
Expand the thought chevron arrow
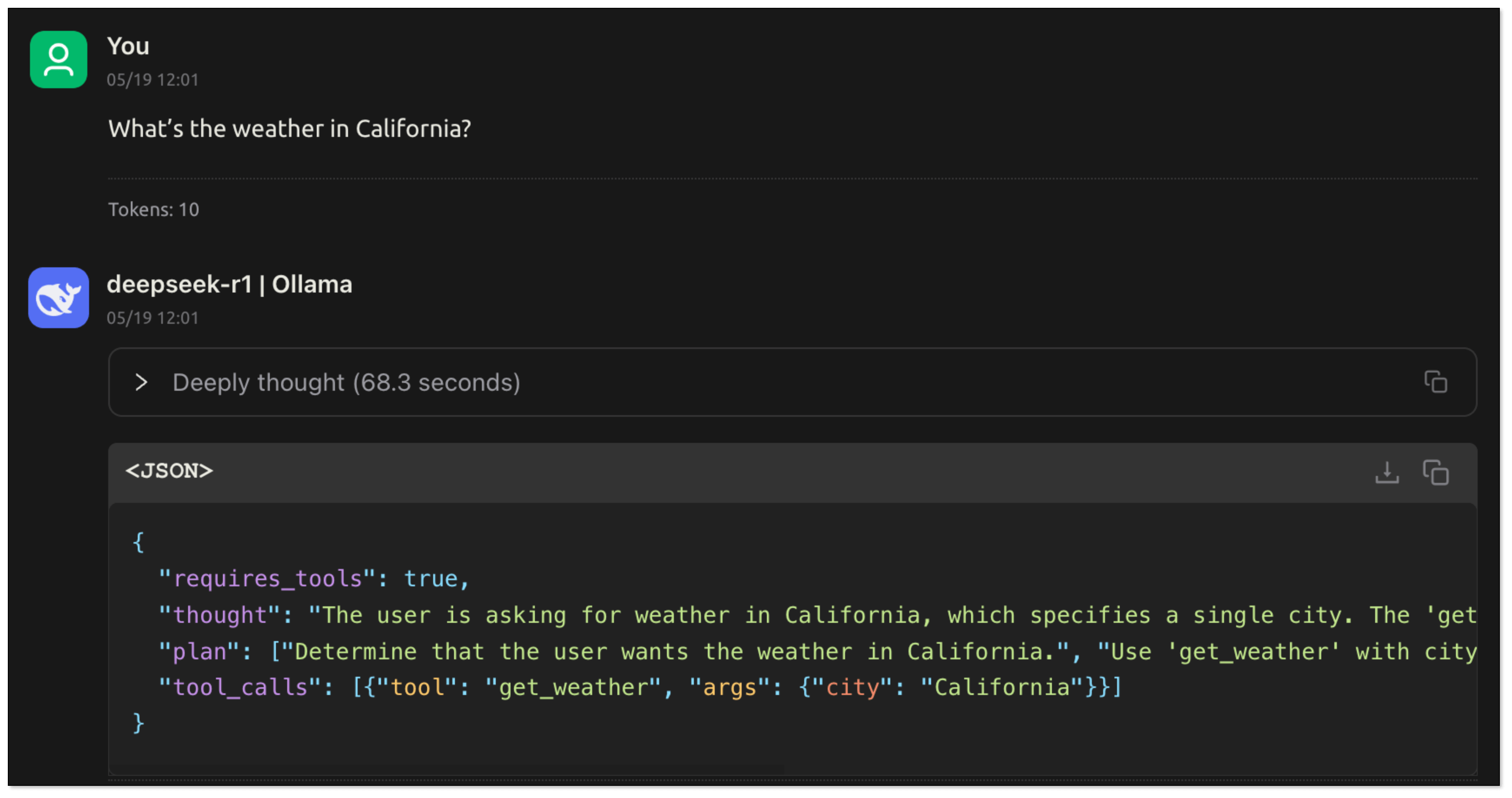pyautogui.click(x=141, y=382)
